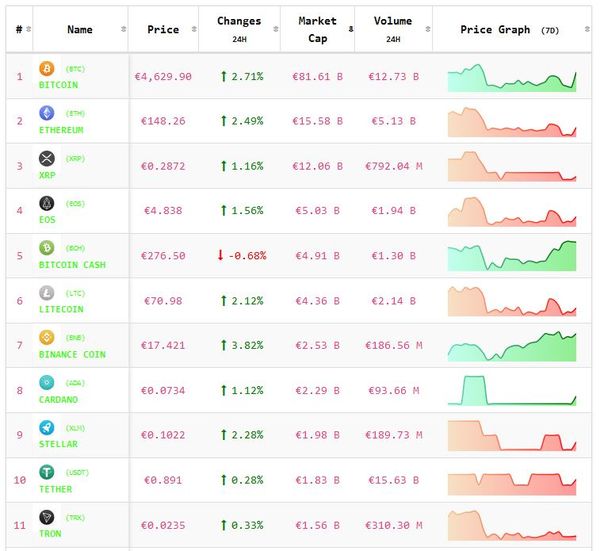Open the TRON name link
The width and height of the screenshot is (600, 551).
coord(50,533)
